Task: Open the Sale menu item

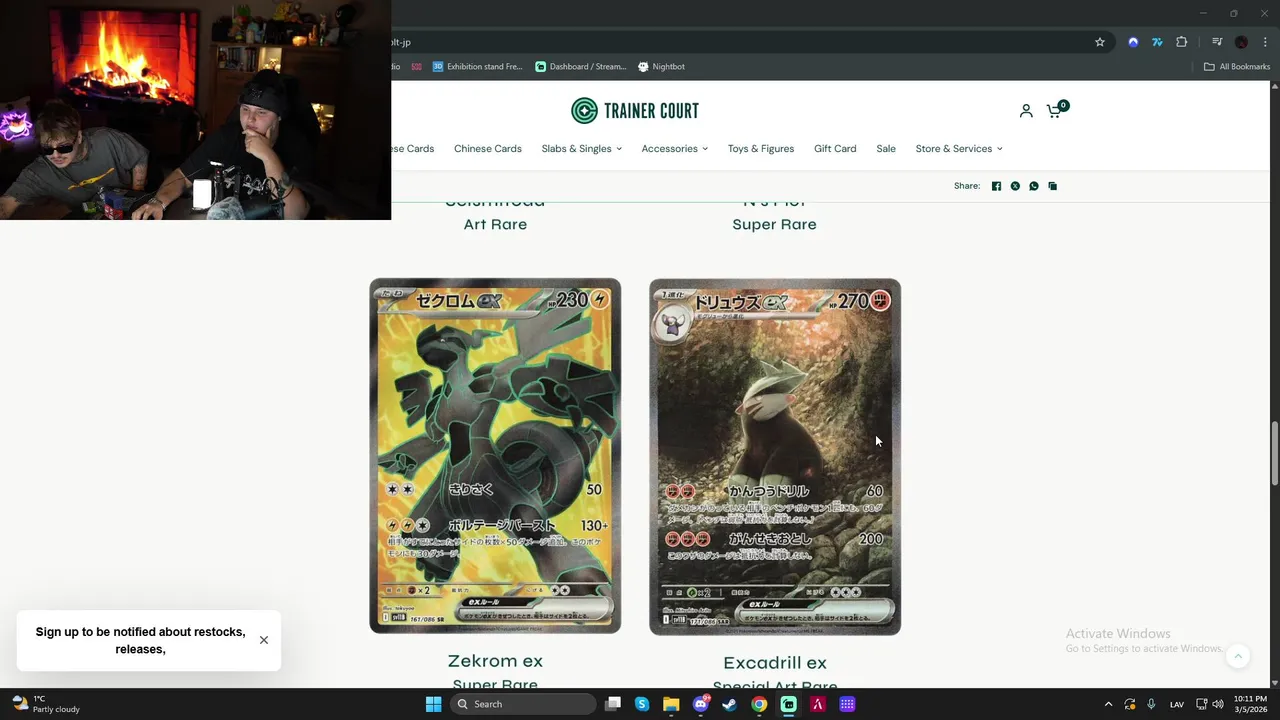Action: (886, 149)
